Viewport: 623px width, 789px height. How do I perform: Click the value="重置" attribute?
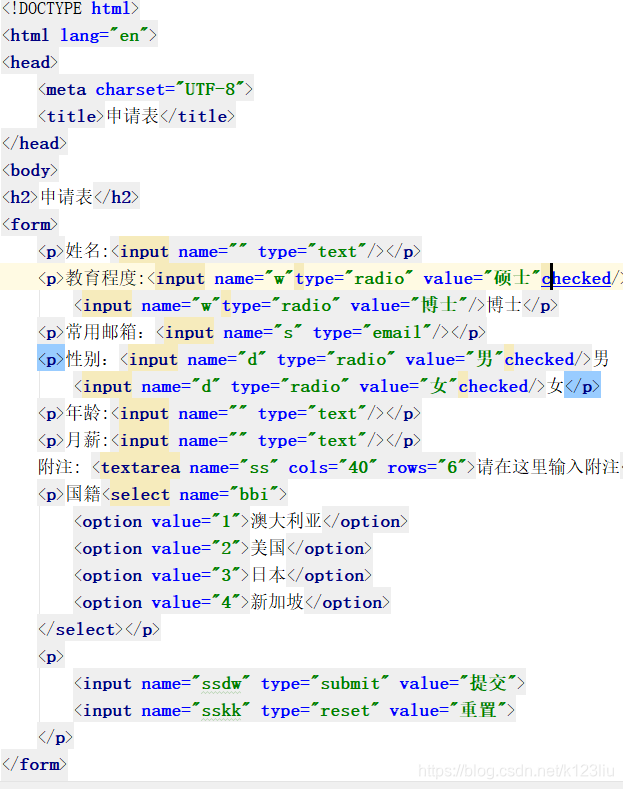447,711
